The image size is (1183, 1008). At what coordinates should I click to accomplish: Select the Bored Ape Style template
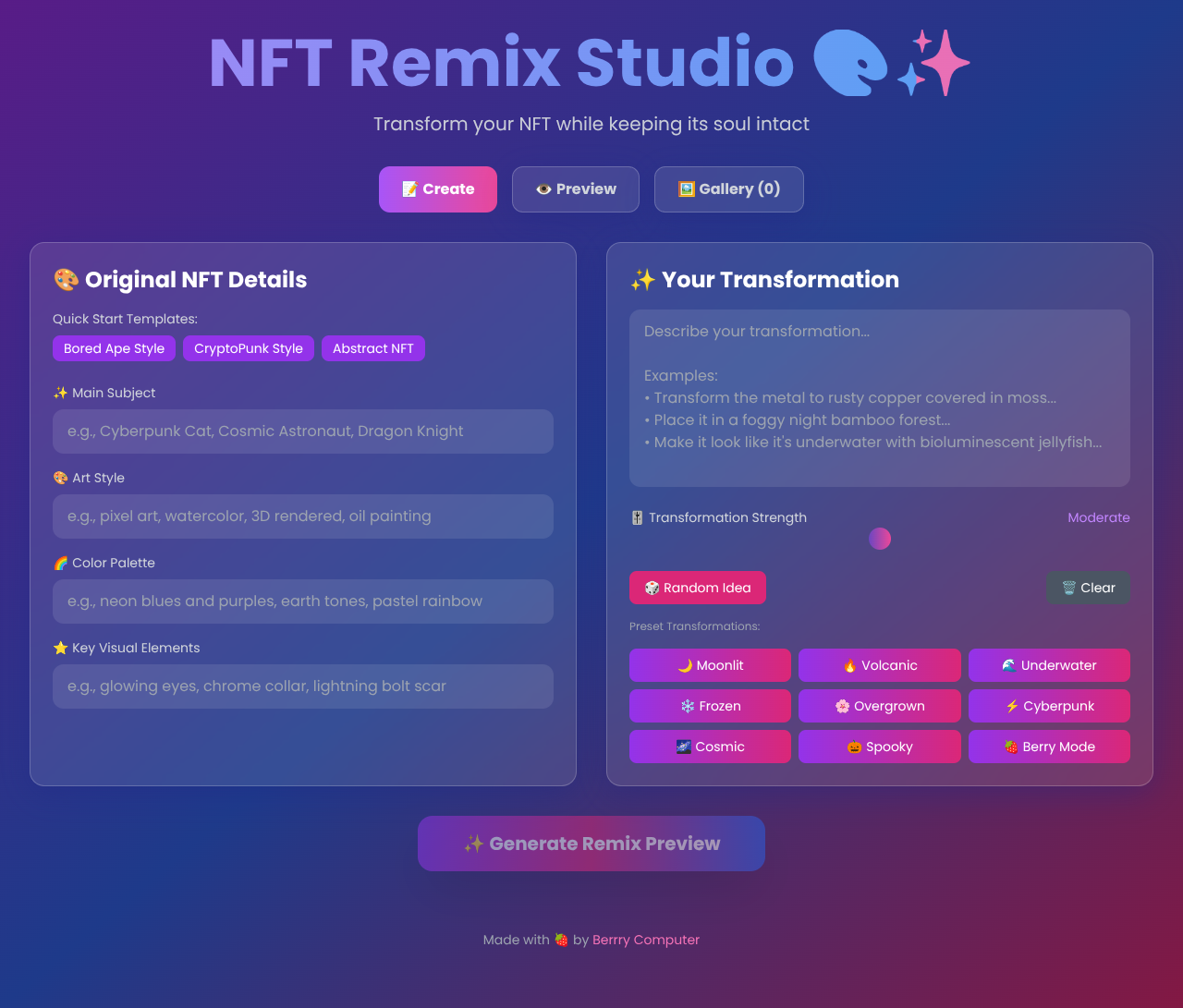click(114, 348)
